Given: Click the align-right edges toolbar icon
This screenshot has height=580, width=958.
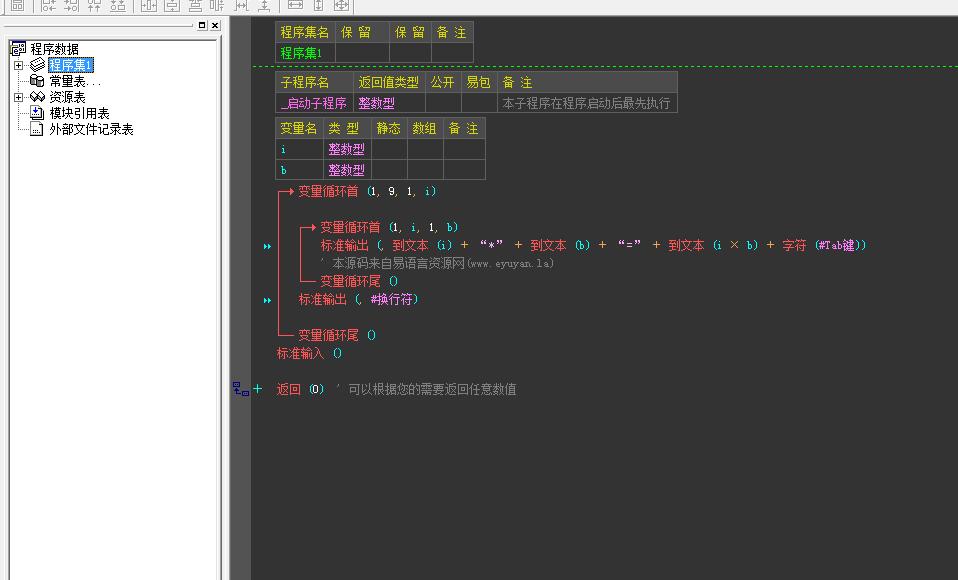Looking at the screenshot, I should [71, 6].
